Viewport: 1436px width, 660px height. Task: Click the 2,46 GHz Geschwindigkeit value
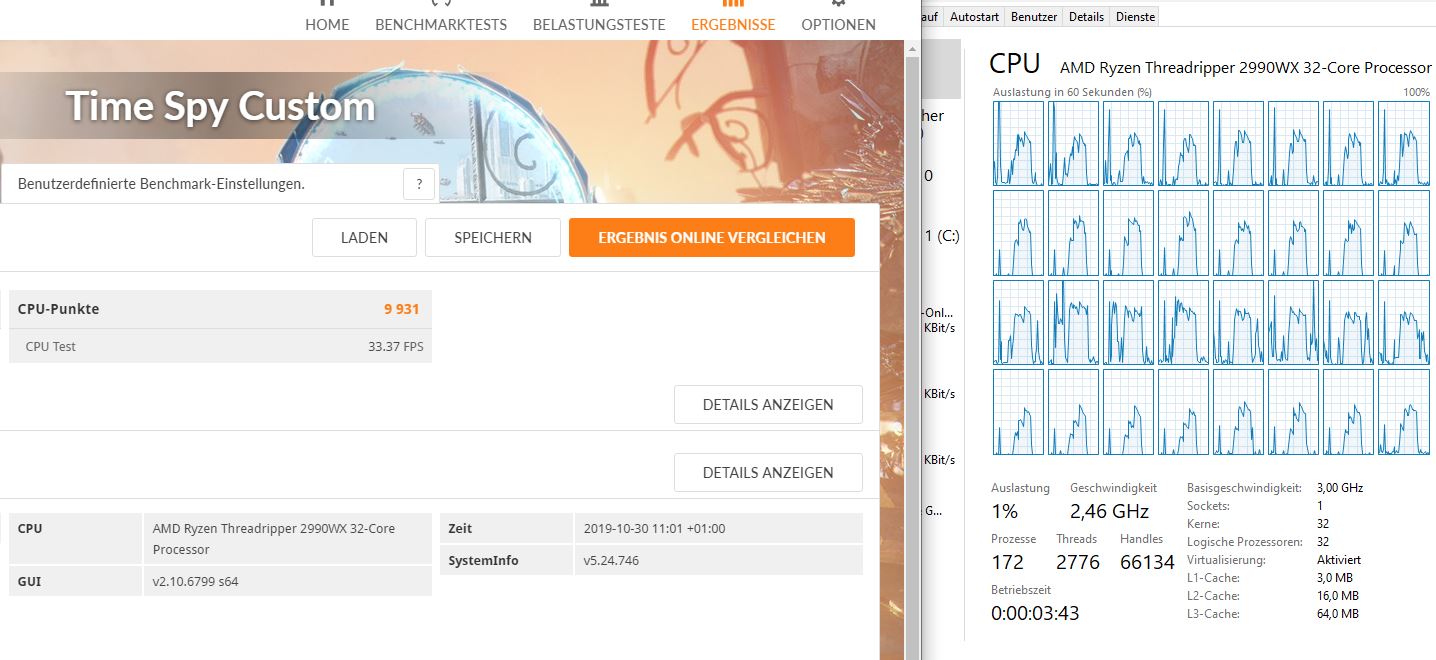tap(1109, 511)
